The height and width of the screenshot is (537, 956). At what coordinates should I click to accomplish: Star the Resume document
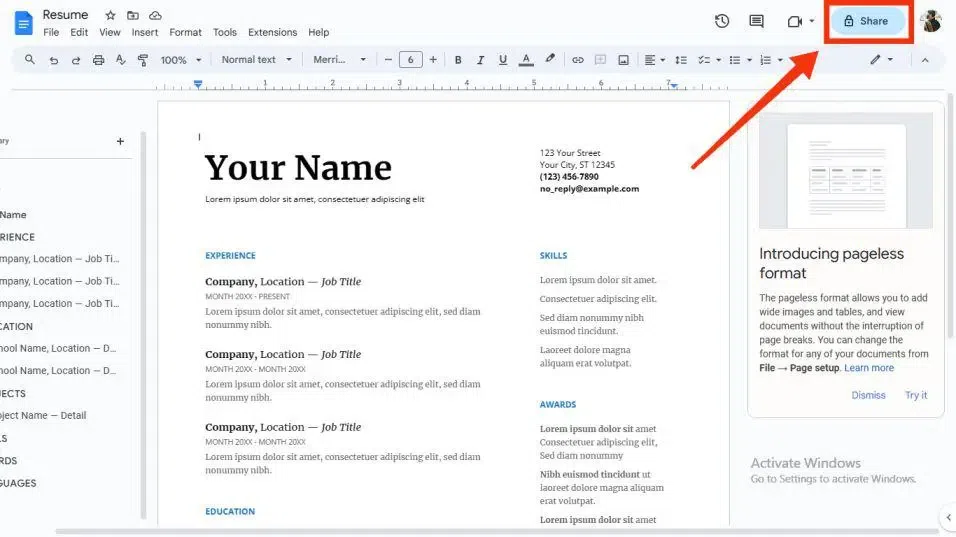[x=110, y=15]
